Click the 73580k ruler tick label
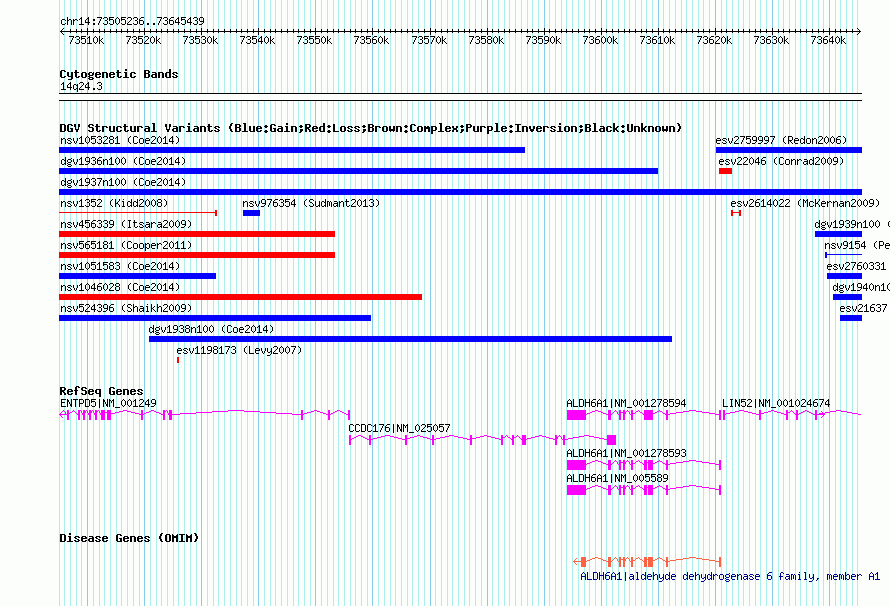Image resolution: width=890 pixels, height=606 pixels. [x=486, y=40]
